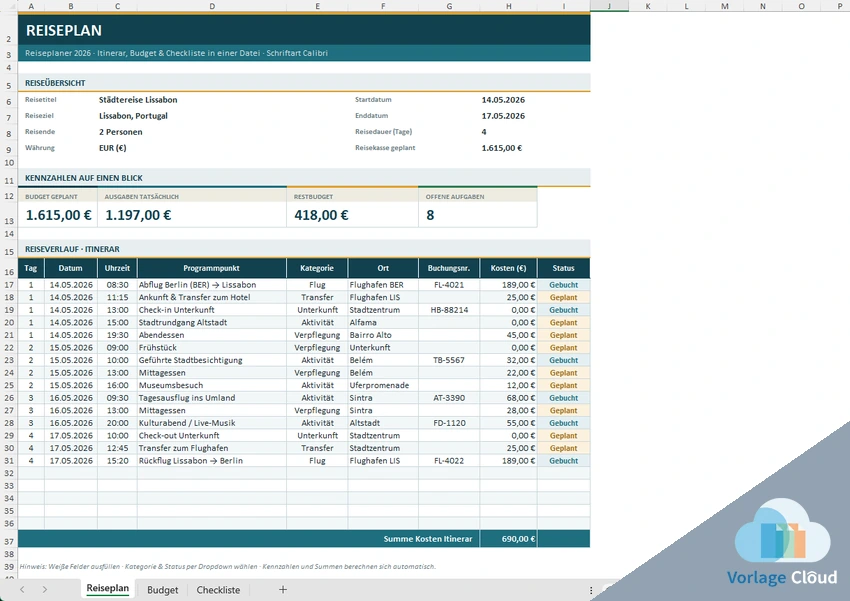This screenshot has width=850, height=601.
Task: Select the 'Uferpromenade' location cell
Action: (383, 385)
